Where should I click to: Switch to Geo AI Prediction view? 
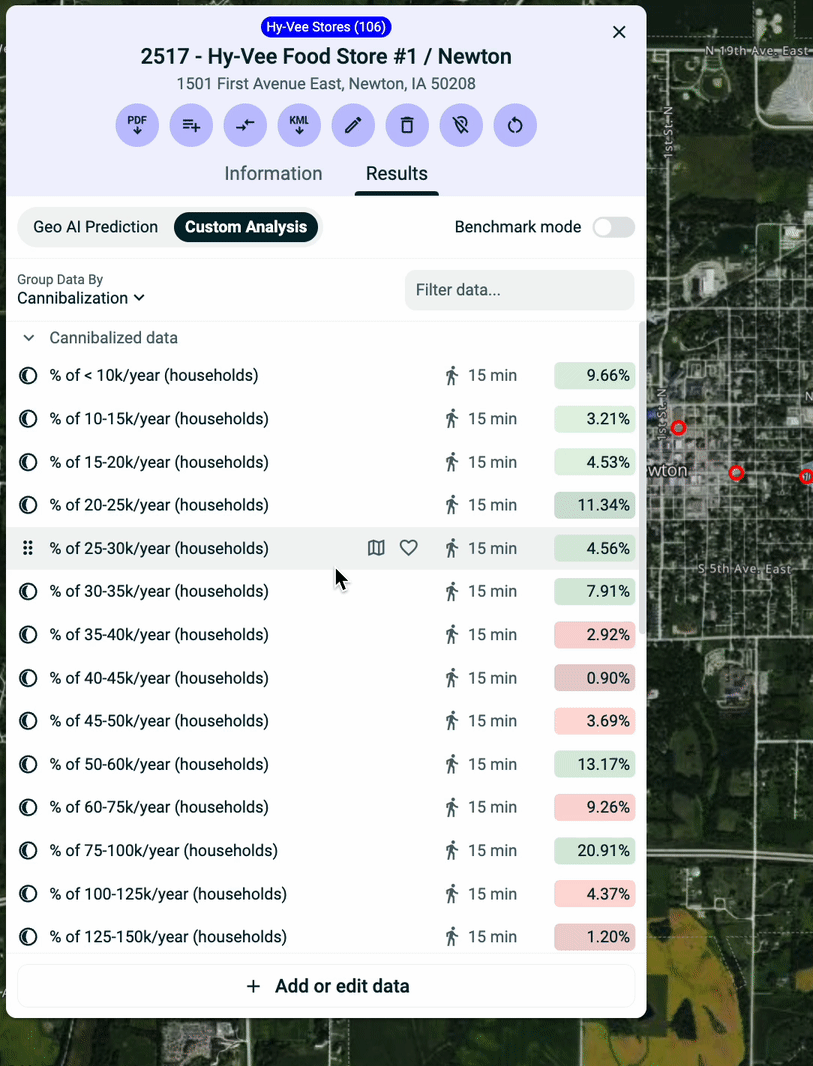coord(95,227)
